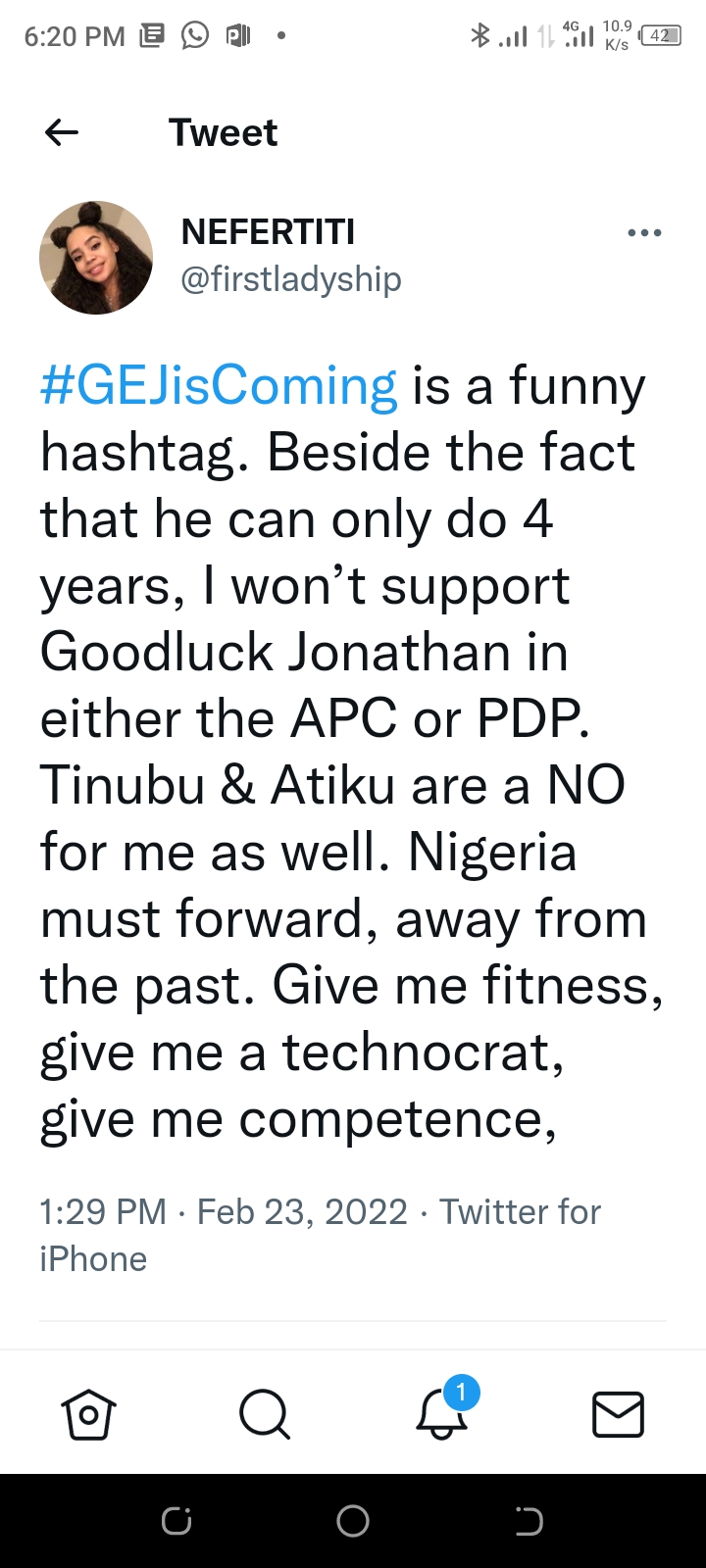Screen dimensions: 706x1568
Task: Tap the Twitter for iPhone source label
Action: pyautogui.click(x=520, y=1213)
